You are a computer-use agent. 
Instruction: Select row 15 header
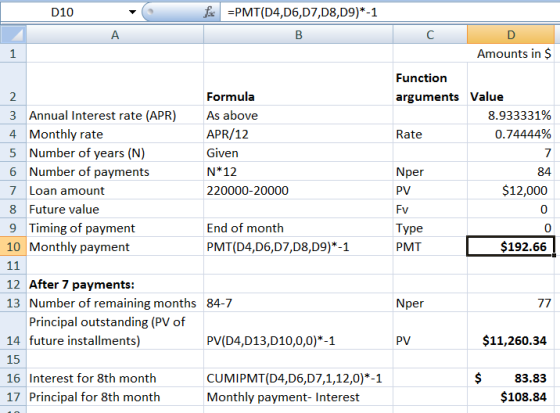(13, 359)
